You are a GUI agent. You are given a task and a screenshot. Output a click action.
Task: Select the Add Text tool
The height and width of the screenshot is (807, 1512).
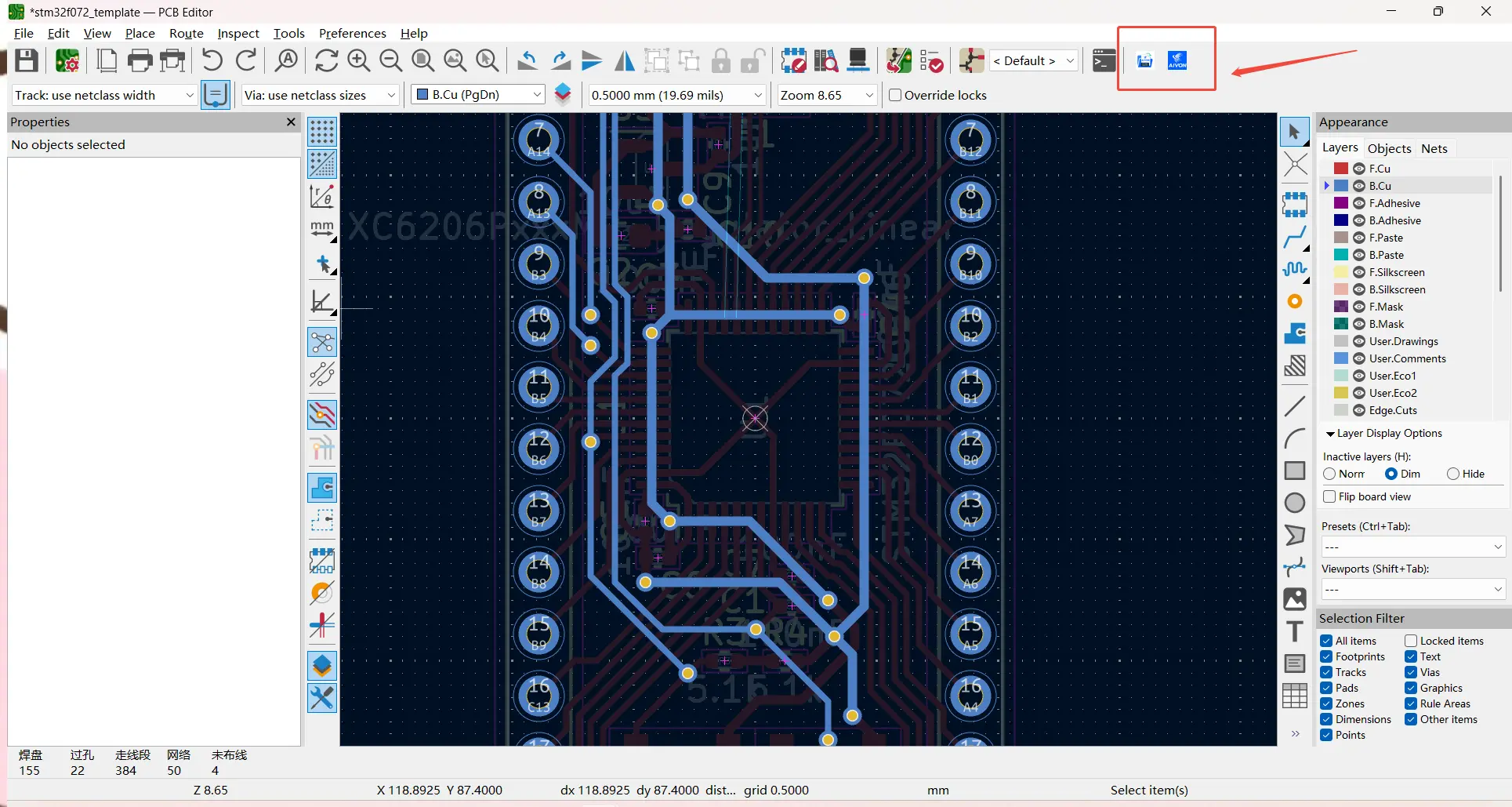1295,631
